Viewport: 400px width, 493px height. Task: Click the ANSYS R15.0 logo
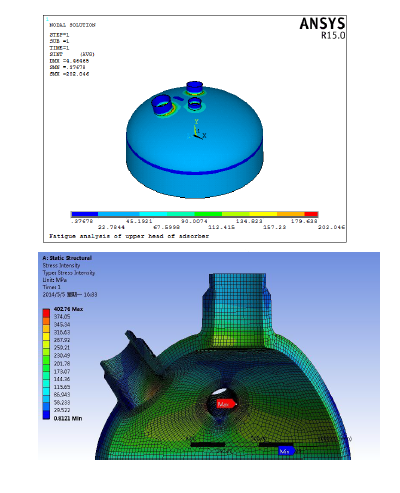pyautogui.click(x=322, y=28)
